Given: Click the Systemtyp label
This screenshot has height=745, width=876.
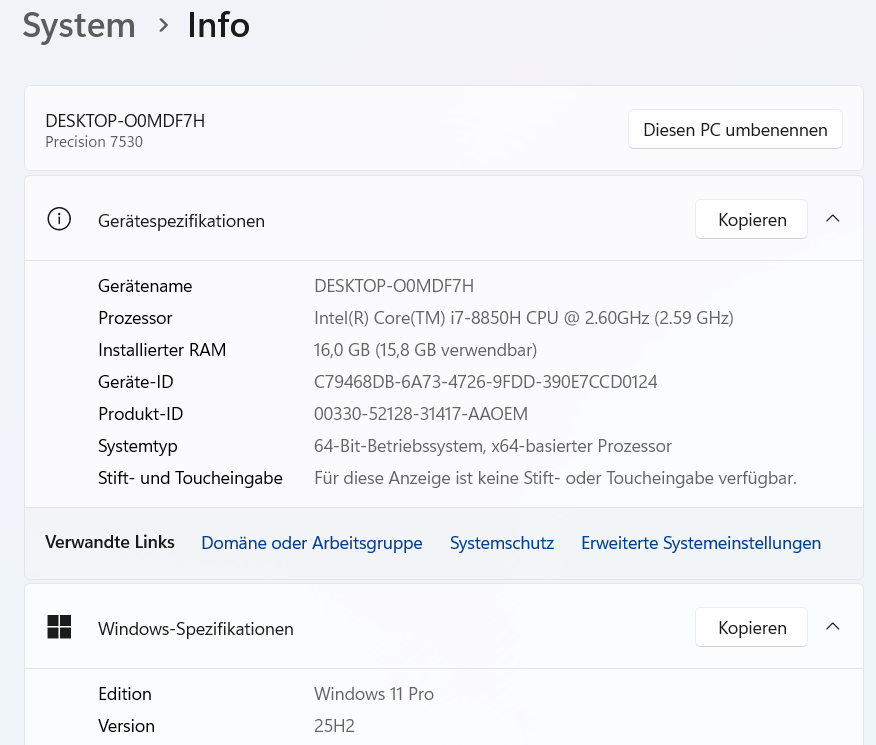Looking at the screenshot, I should click(137, 446).
